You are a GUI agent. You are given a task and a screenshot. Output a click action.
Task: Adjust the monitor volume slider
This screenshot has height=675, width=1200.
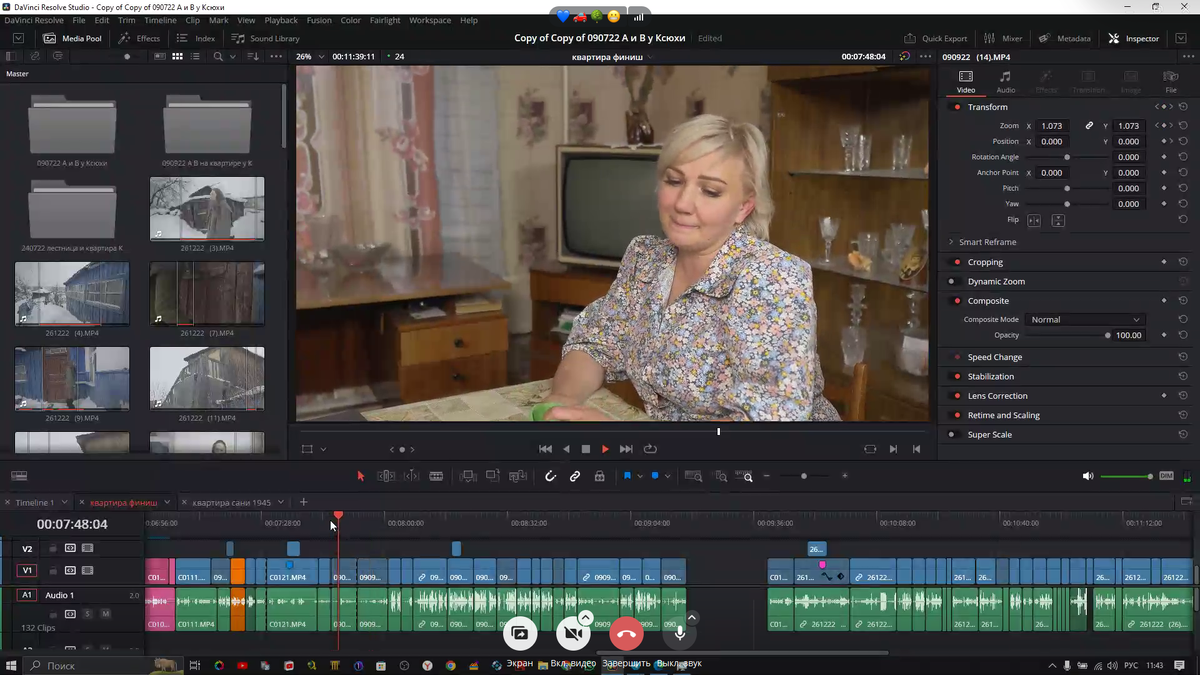click(x=1127, y=476)
